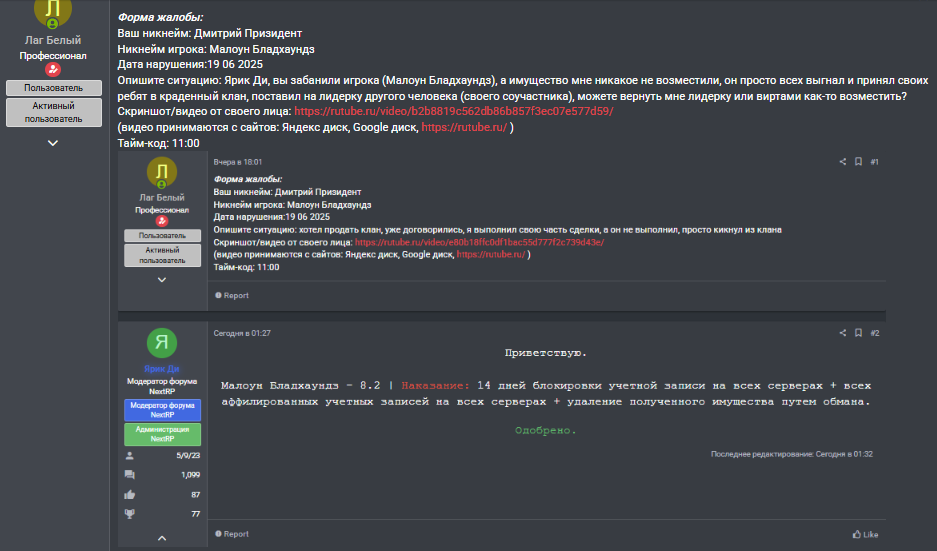Screen dimensions: 937x551
Task: Click the reaction score thumbs-up icon
Action: coord(130,495)
